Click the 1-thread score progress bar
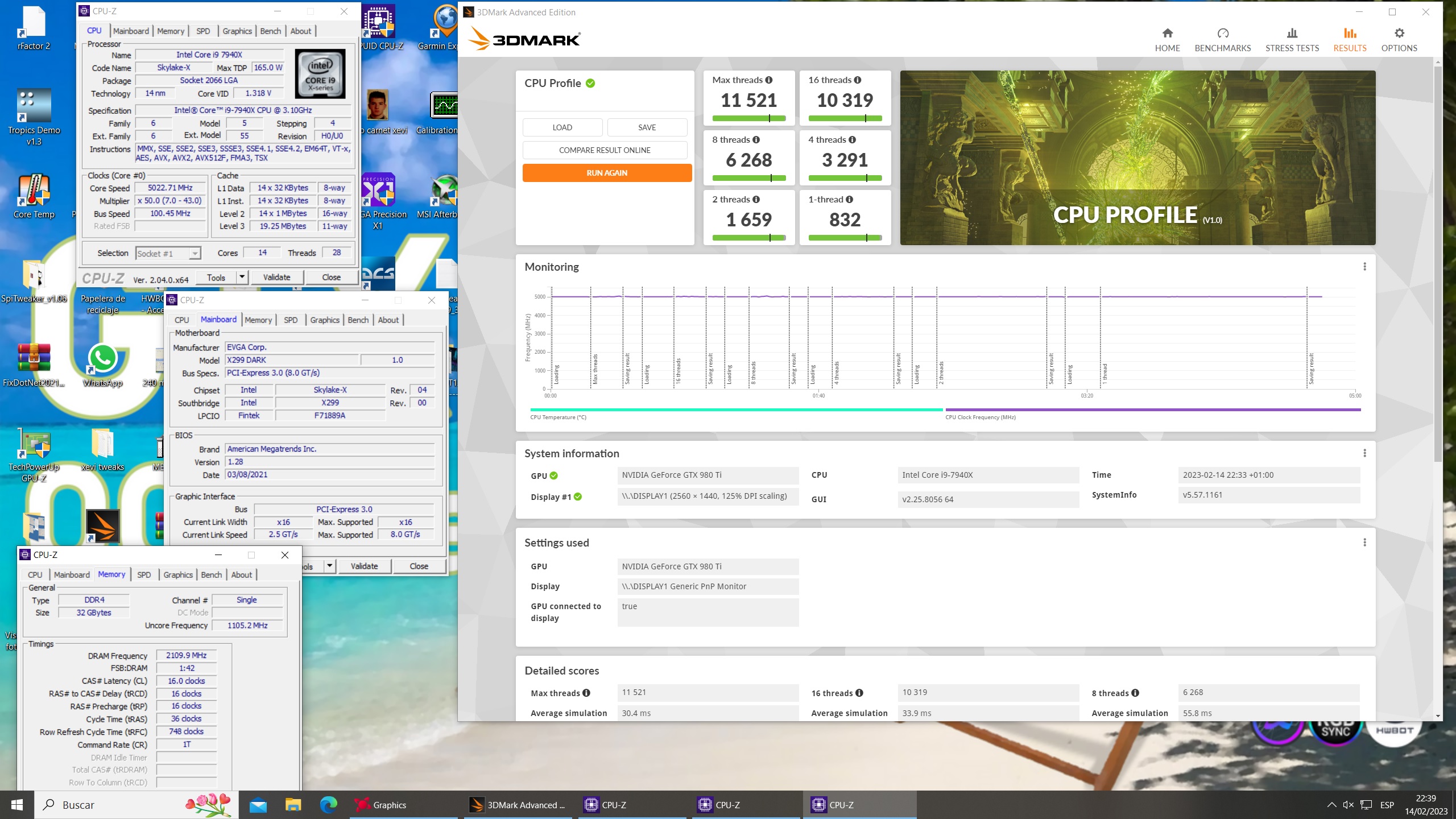This screenshot has width=1456, height=819. click(845, 238)
